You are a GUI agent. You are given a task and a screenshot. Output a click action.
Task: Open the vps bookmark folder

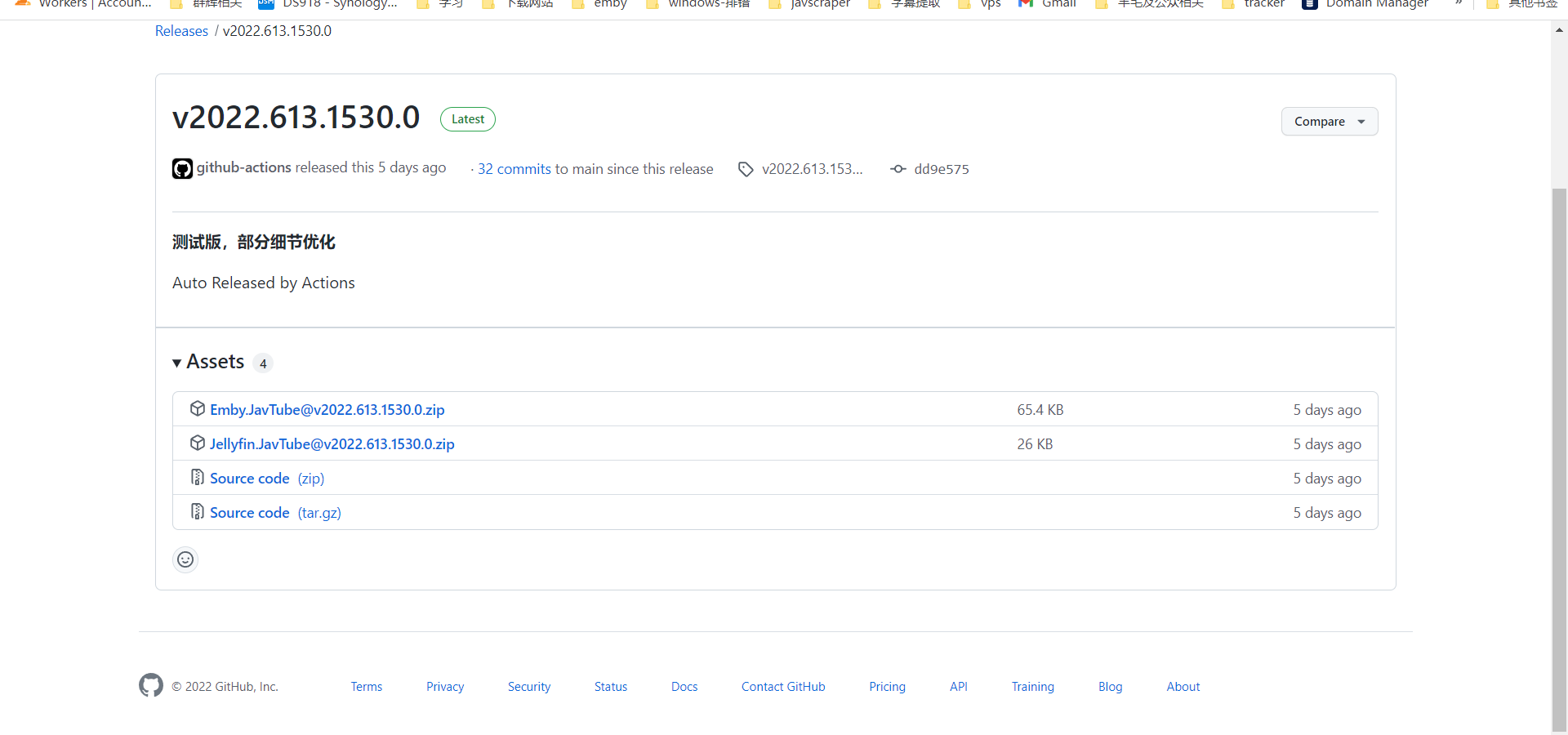tap(979, 3)
